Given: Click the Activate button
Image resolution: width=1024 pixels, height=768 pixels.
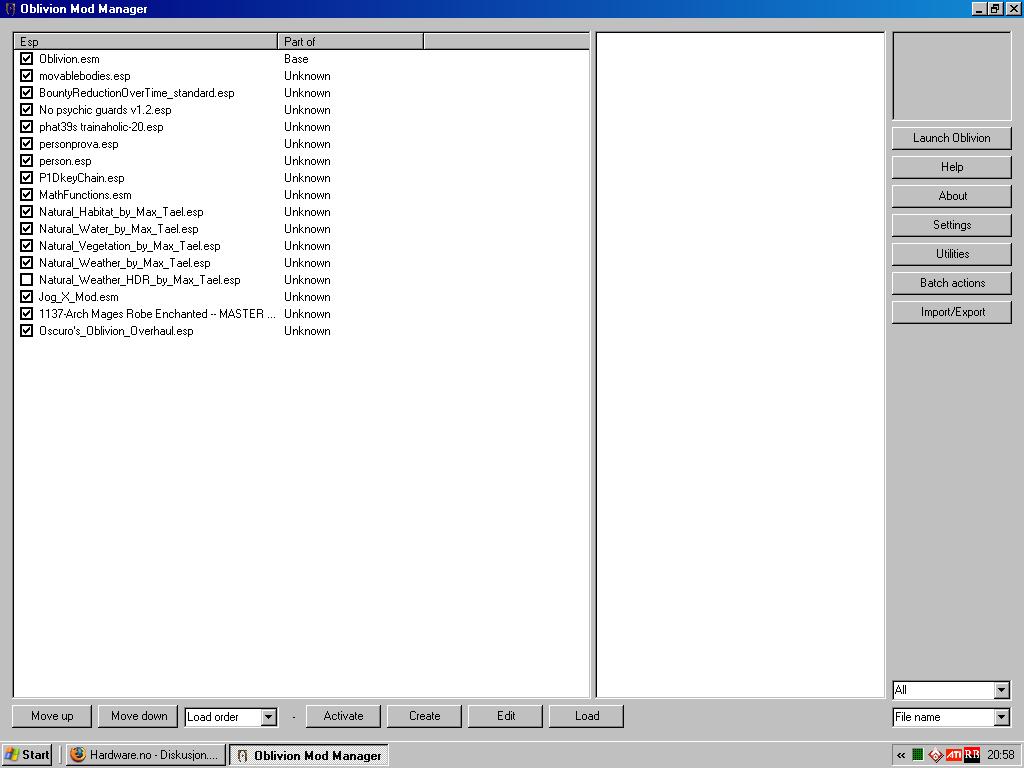Looking at the screenshot, I should (x=344, y=716).
